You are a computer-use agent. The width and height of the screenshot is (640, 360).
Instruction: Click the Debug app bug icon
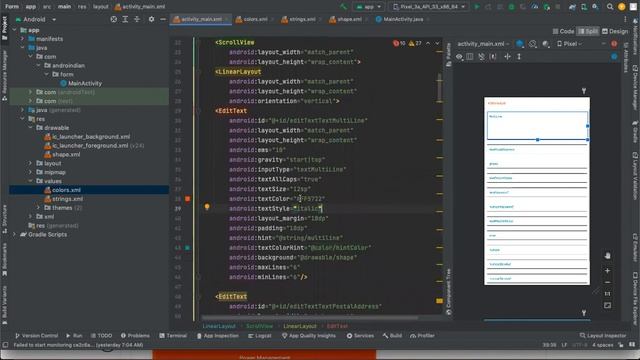coord(511,7)
